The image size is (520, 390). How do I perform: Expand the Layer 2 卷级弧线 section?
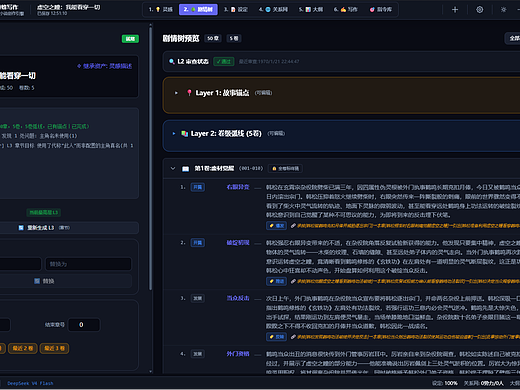(174, 134)
